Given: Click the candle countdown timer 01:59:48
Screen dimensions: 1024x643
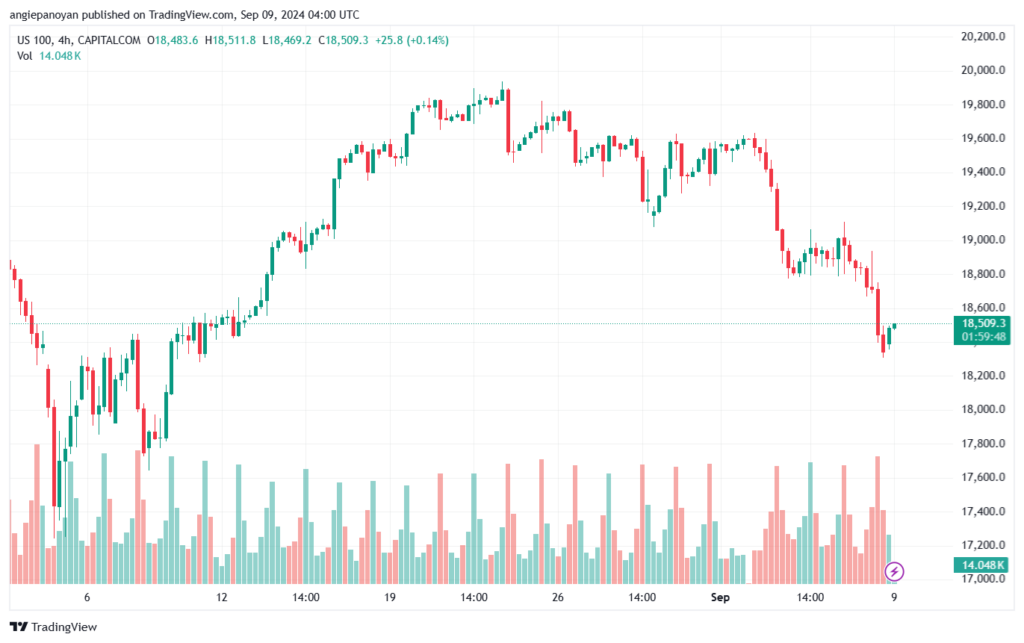Looking at the screenshot, I should [984, 337].
